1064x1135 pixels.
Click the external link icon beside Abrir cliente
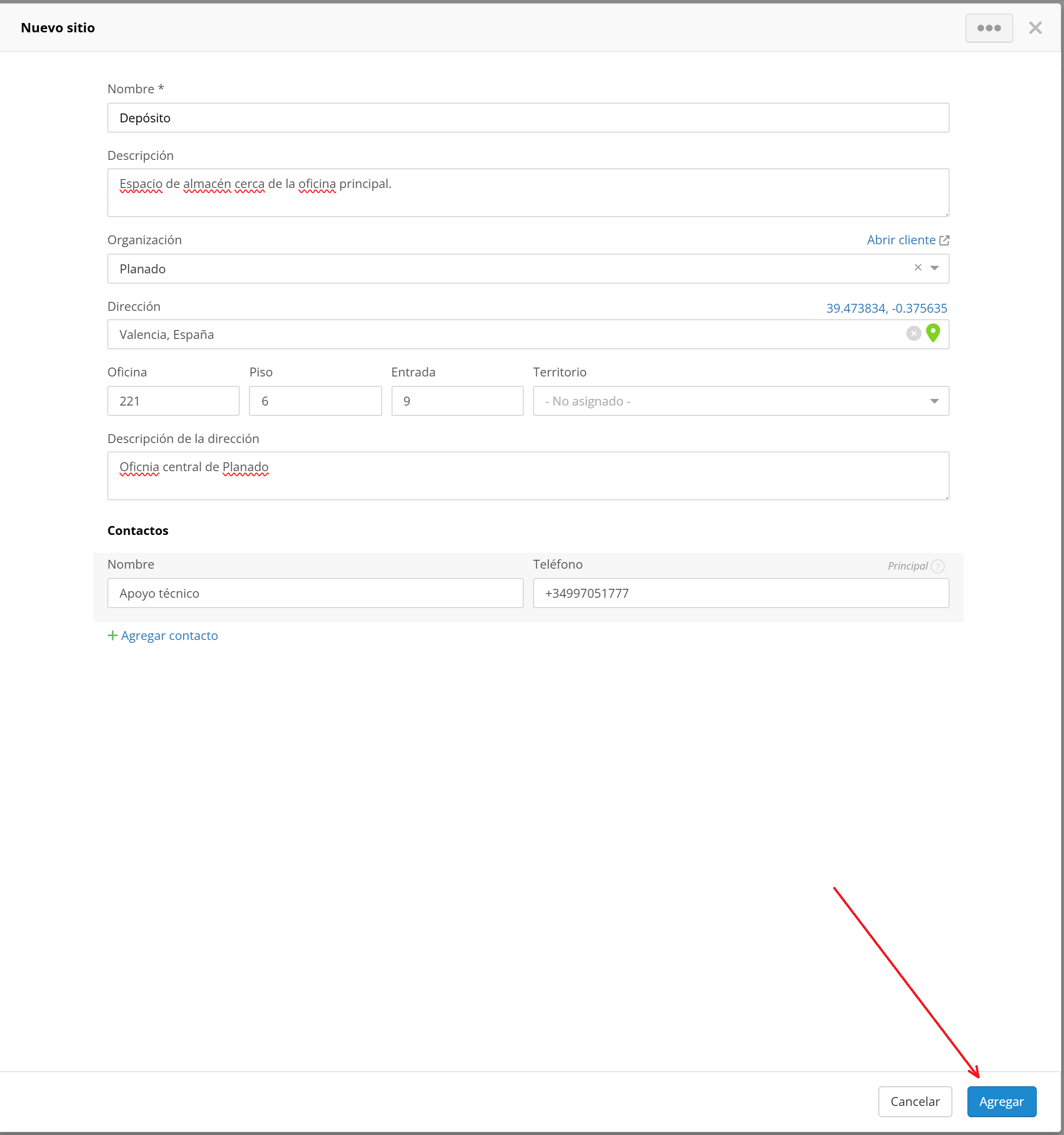click(944, 241)
